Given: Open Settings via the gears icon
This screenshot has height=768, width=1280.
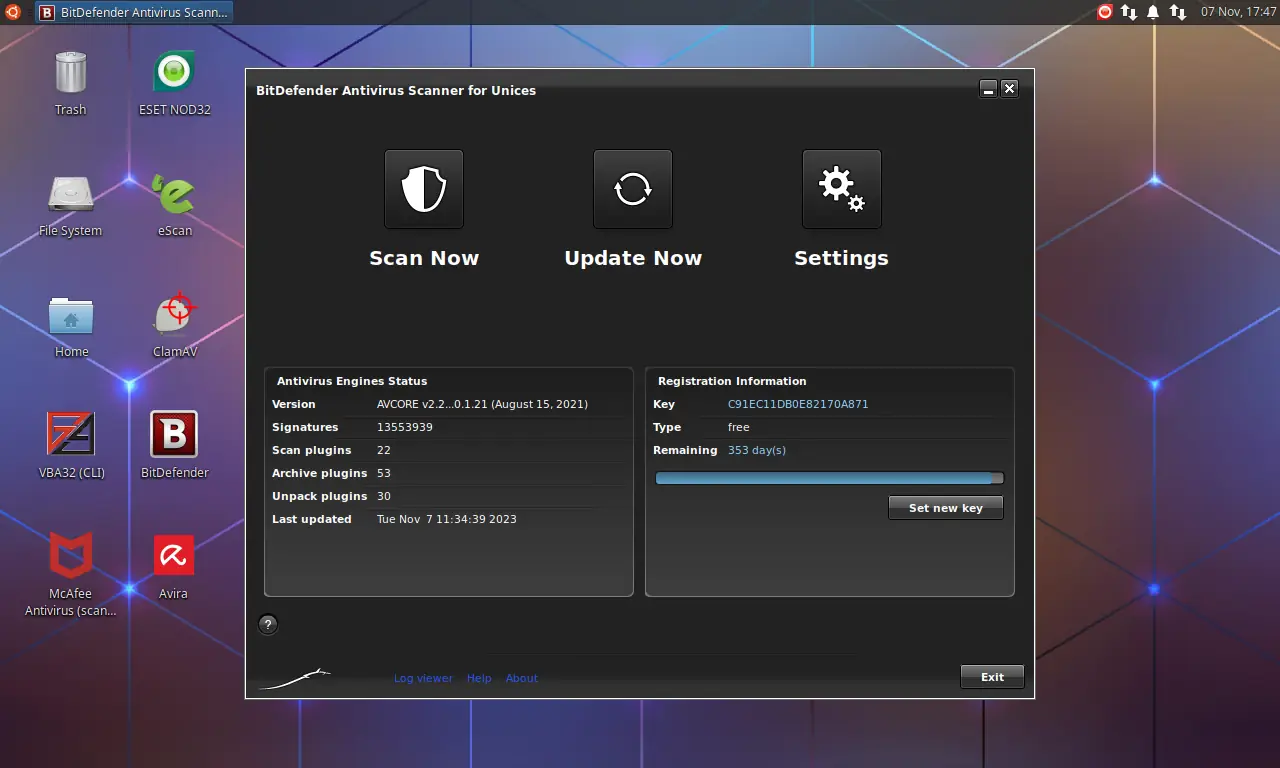Looking at the screenshot, I should (842, 189).
